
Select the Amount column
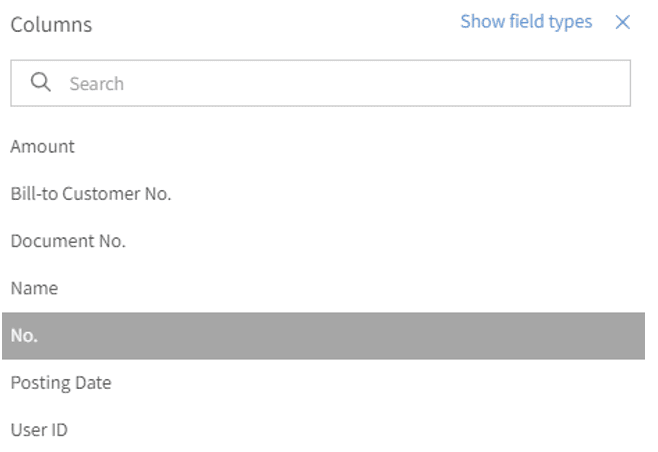click(x=323, y=147)
